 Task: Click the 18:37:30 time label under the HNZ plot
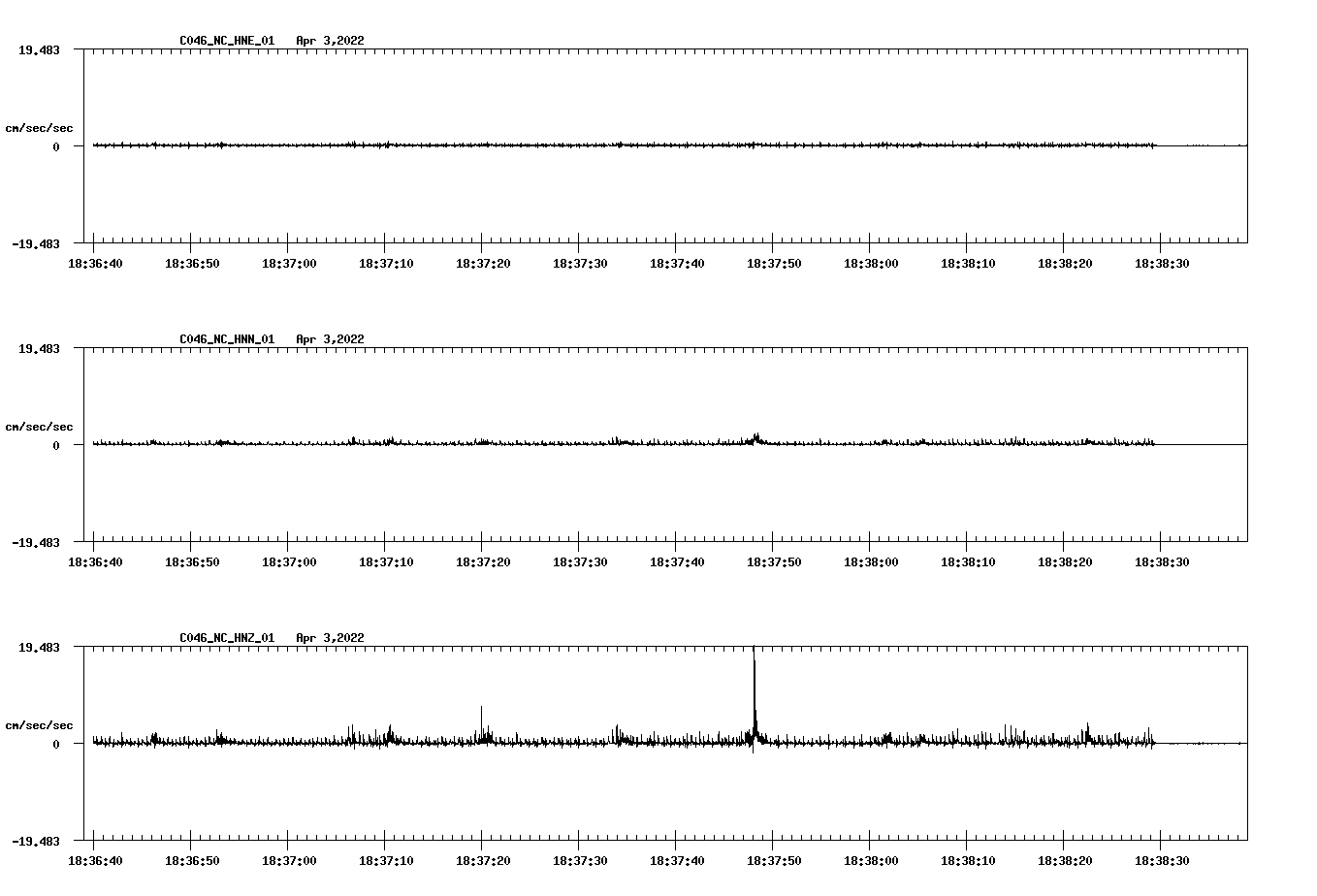pyautogui.click(x=580, y=861)
